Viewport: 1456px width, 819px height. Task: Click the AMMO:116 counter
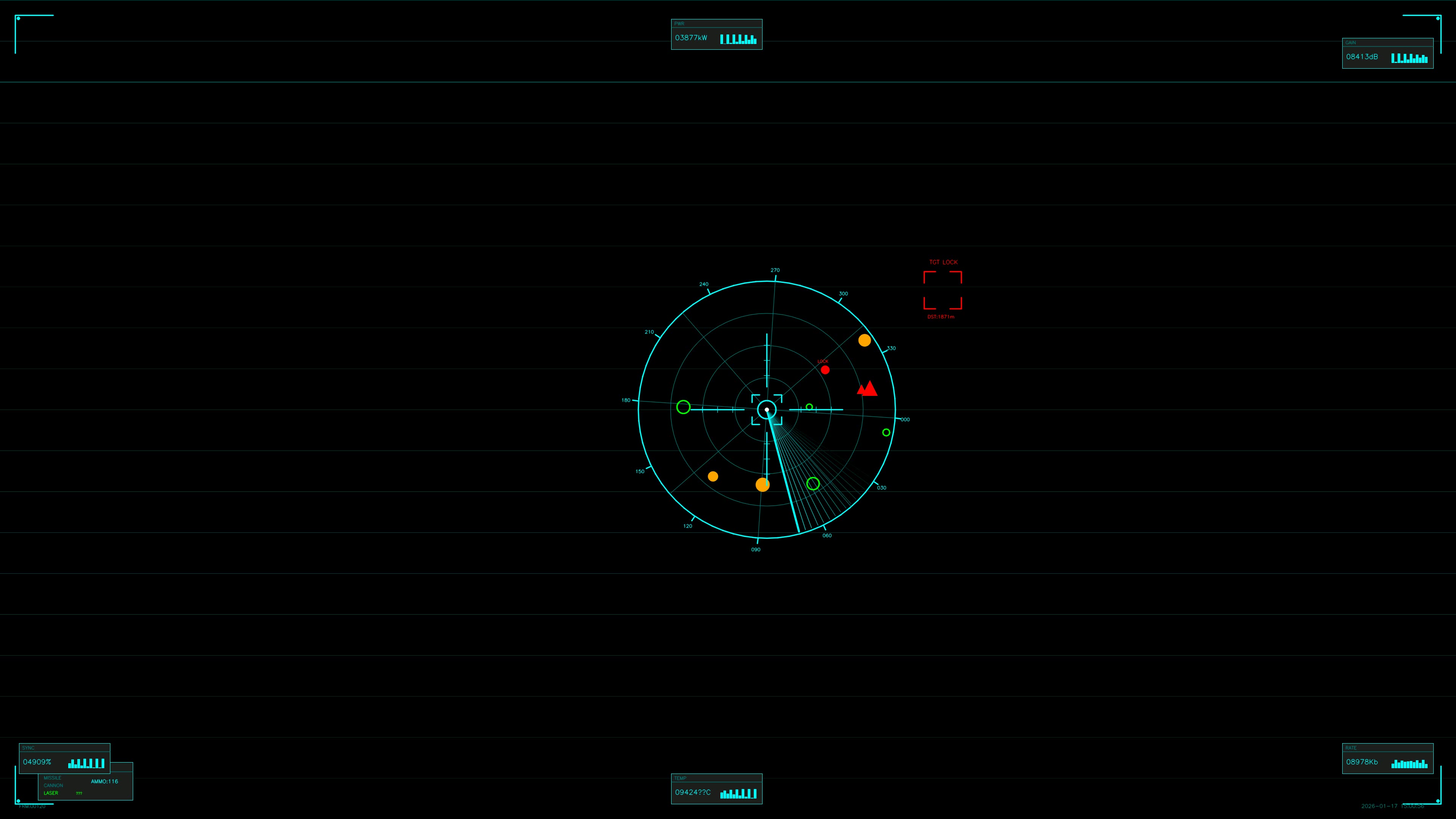pos(105,782)
